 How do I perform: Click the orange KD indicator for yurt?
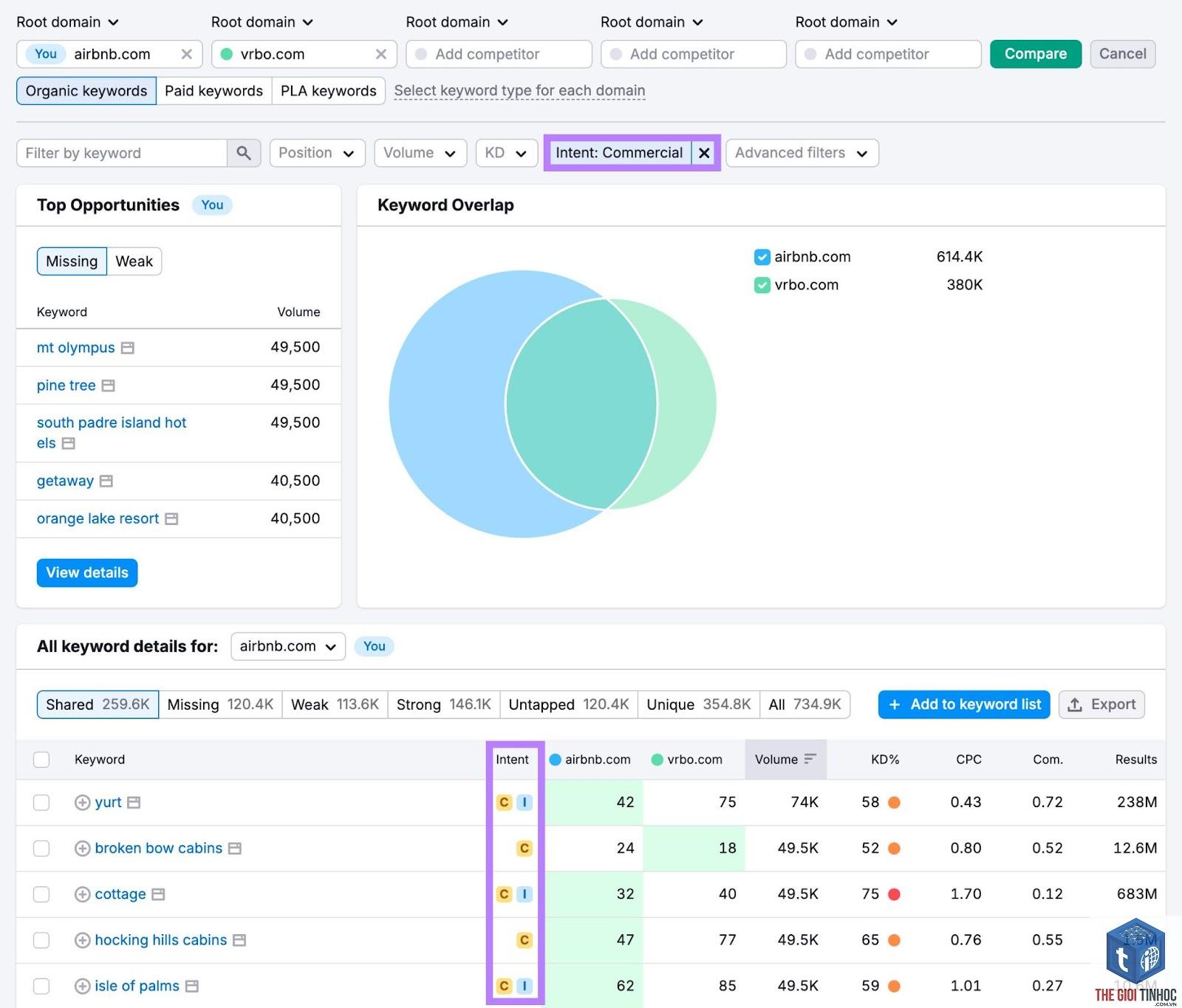[894, 803]
